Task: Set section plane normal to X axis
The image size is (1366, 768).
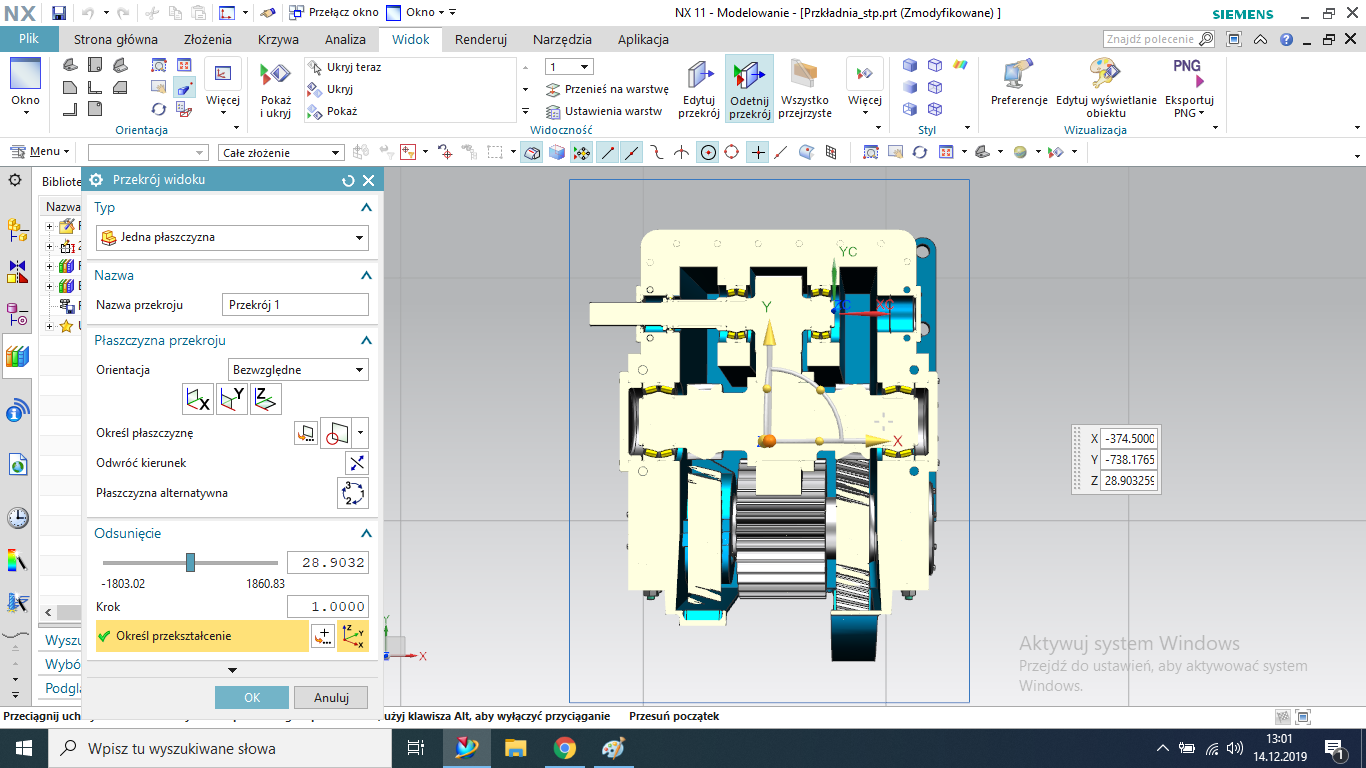Action: pos(198,399)
